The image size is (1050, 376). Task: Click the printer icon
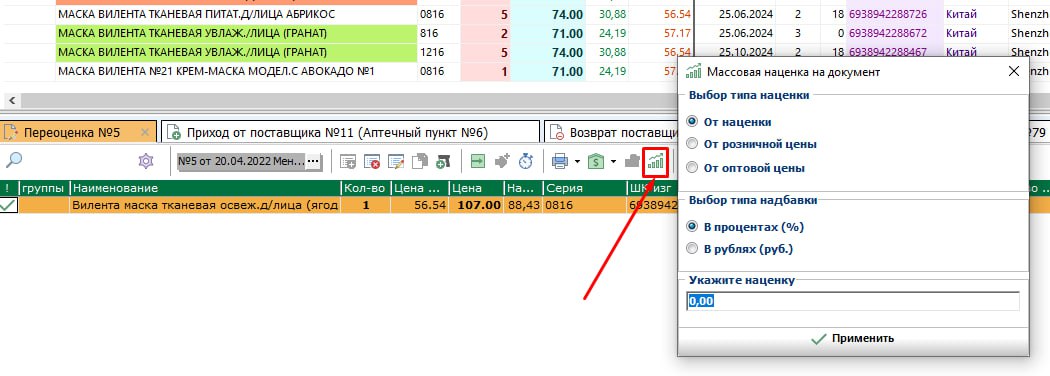coord(560,161)
